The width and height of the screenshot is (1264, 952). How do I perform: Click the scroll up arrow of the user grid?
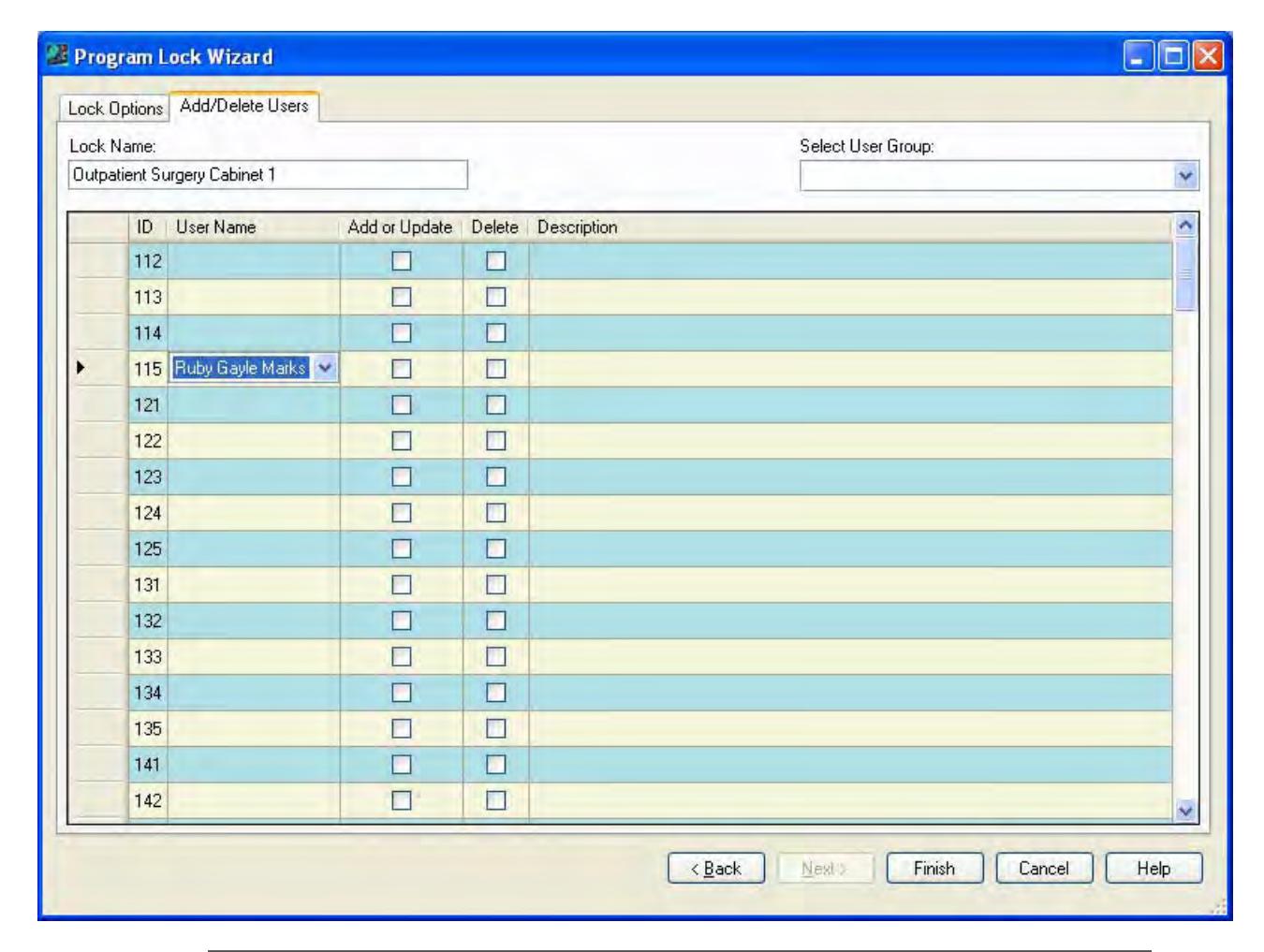point(1185,226)
